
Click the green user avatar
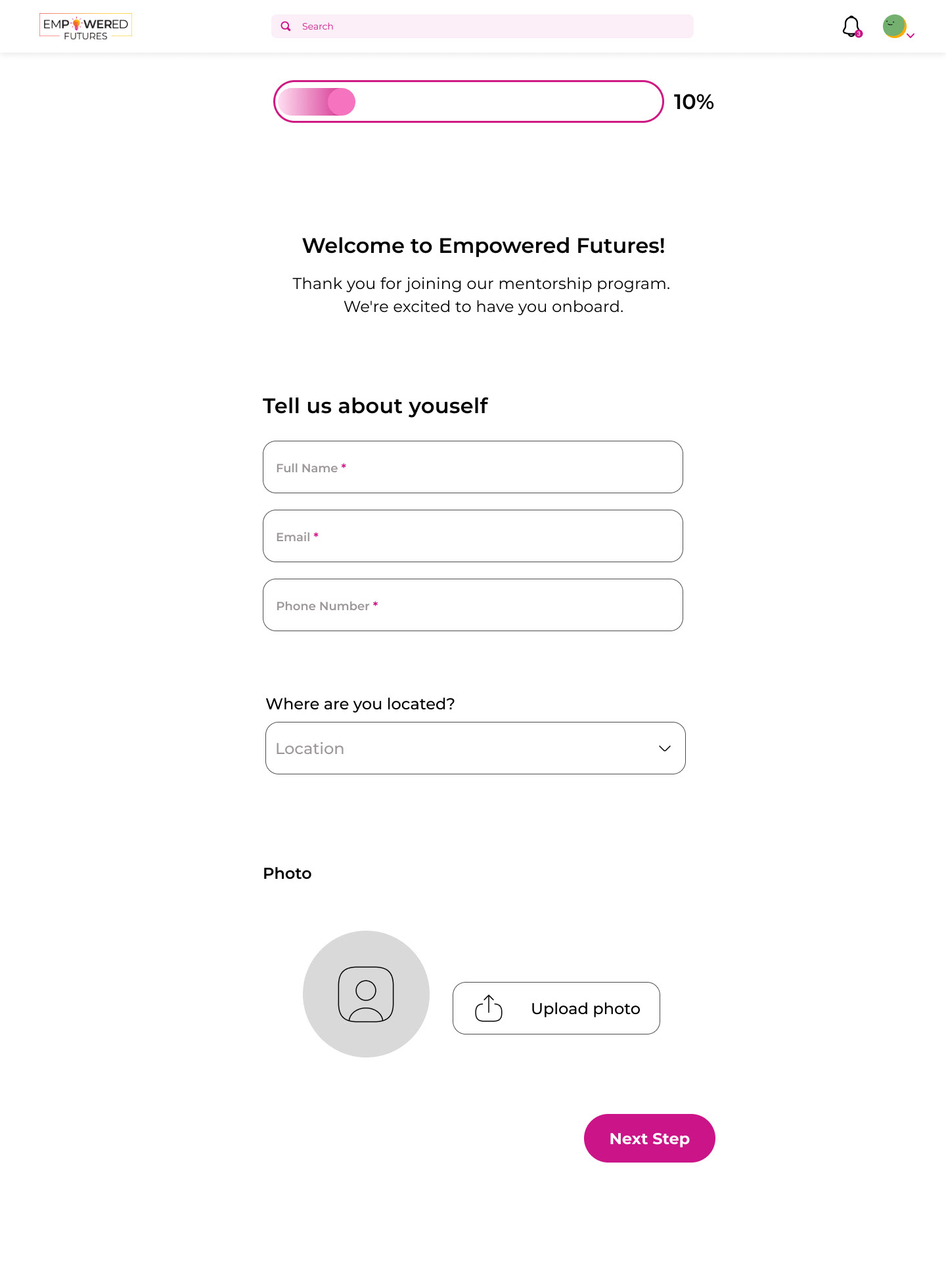tap(894, 26)
